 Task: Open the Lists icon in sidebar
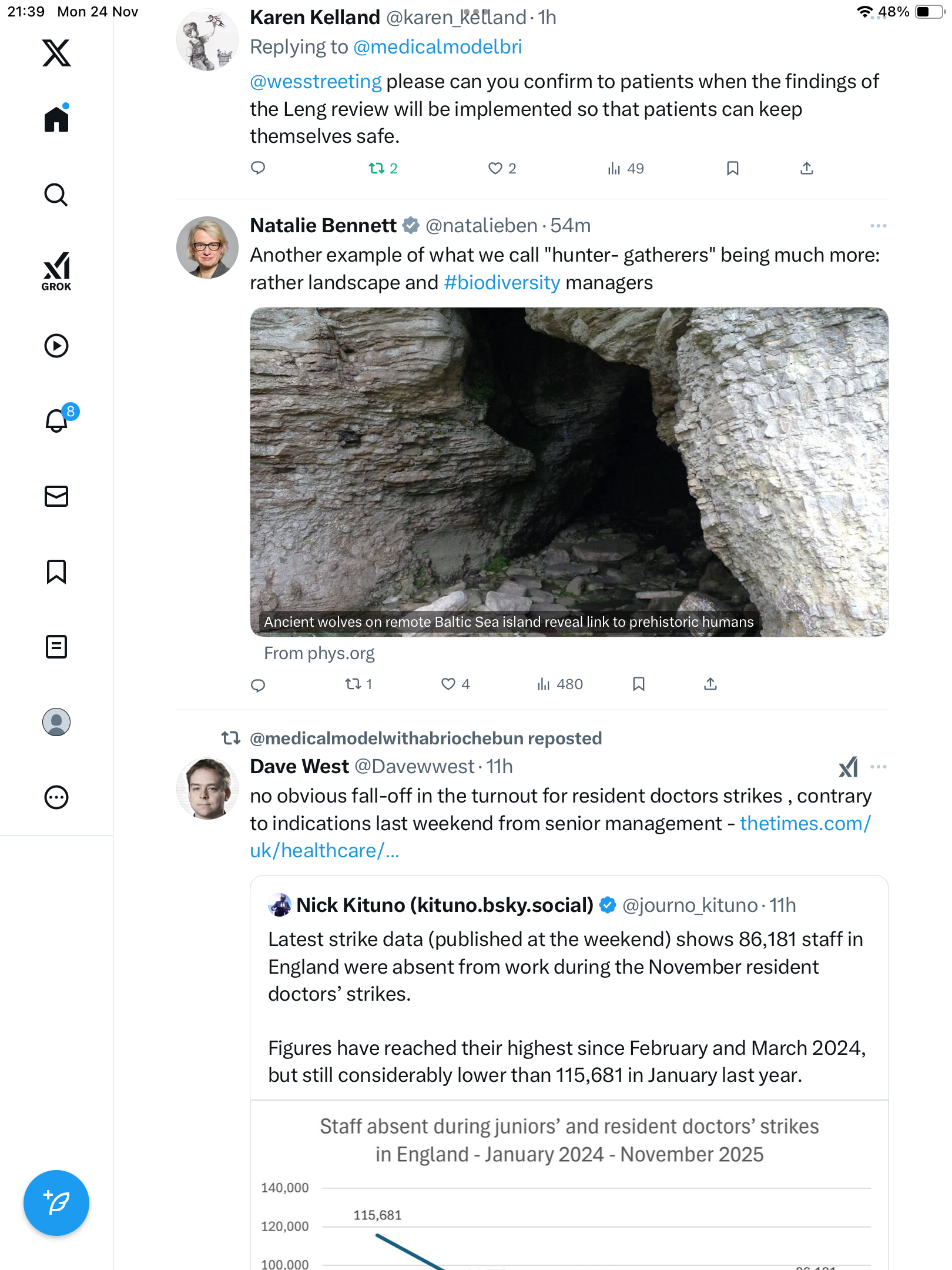56,647
